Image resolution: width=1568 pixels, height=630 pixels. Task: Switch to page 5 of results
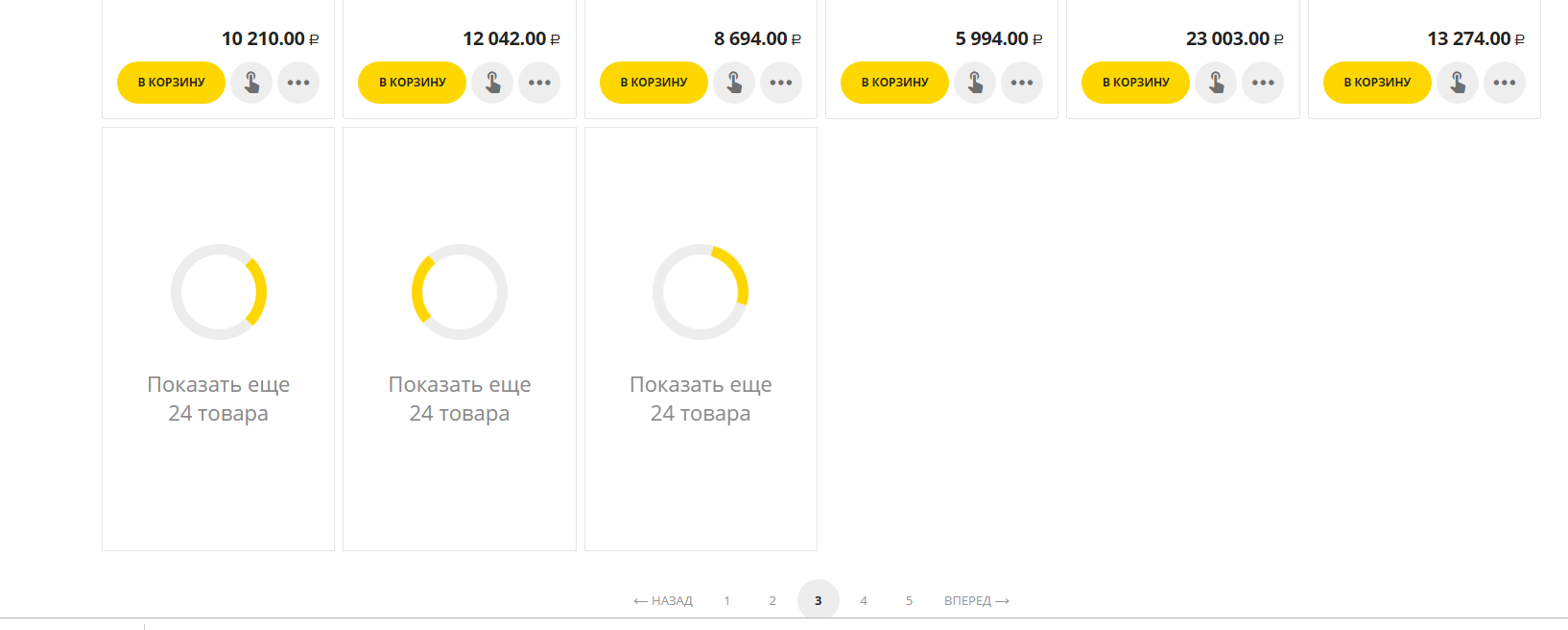pos(909,601)
